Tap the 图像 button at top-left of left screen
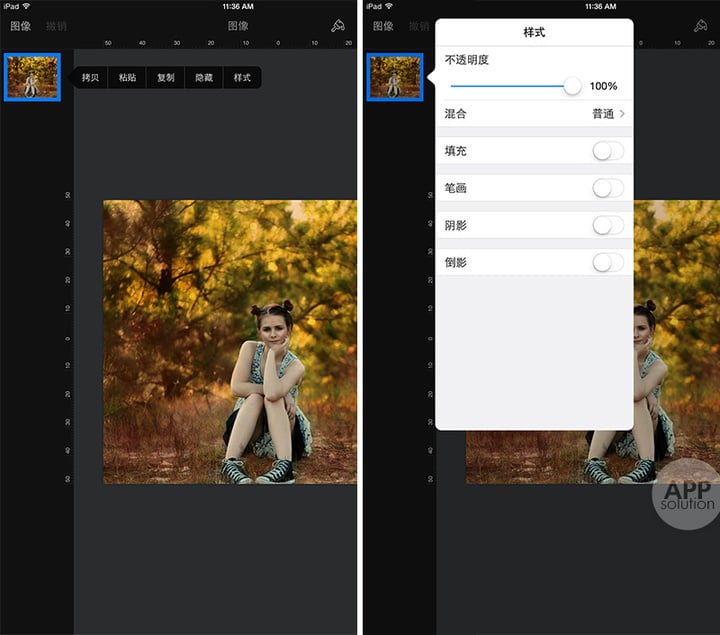720x635 pixels. click(20, 26)
